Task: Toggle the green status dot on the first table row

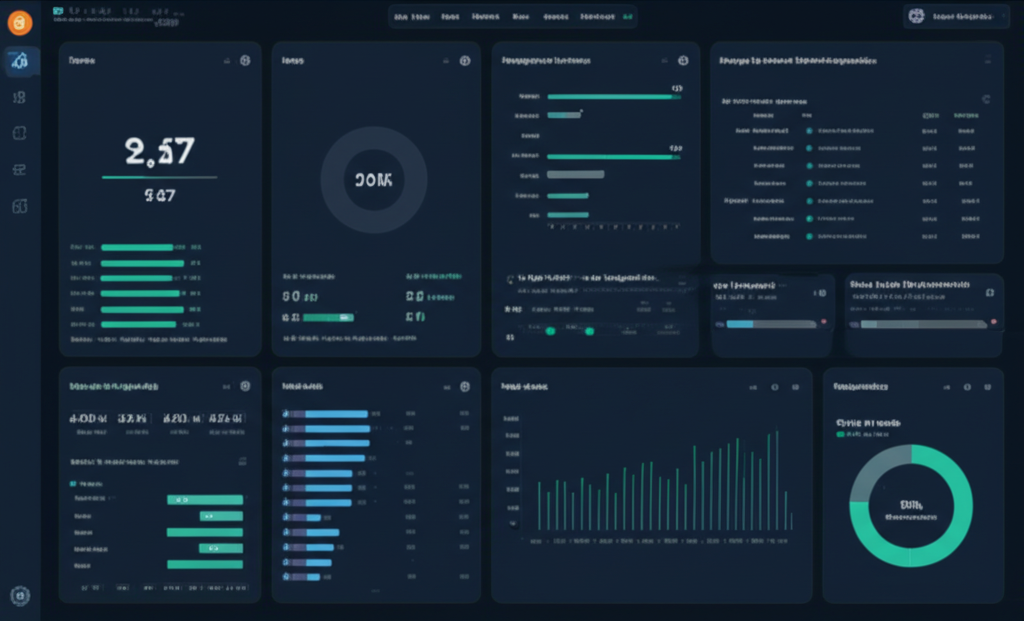Action: (809, 130)
